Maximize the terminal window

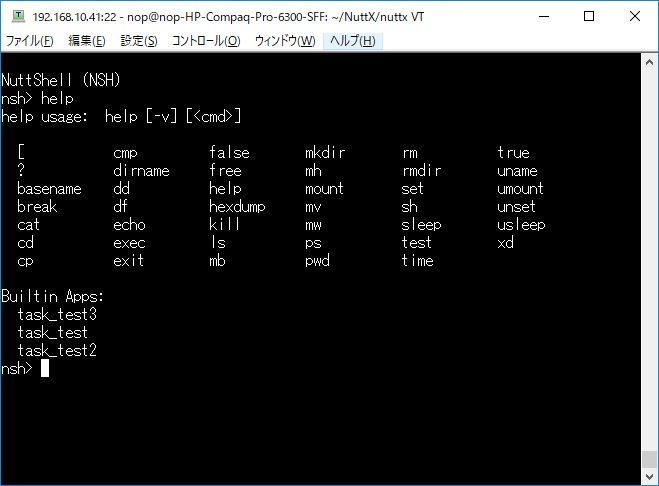[x=589, y=16]
